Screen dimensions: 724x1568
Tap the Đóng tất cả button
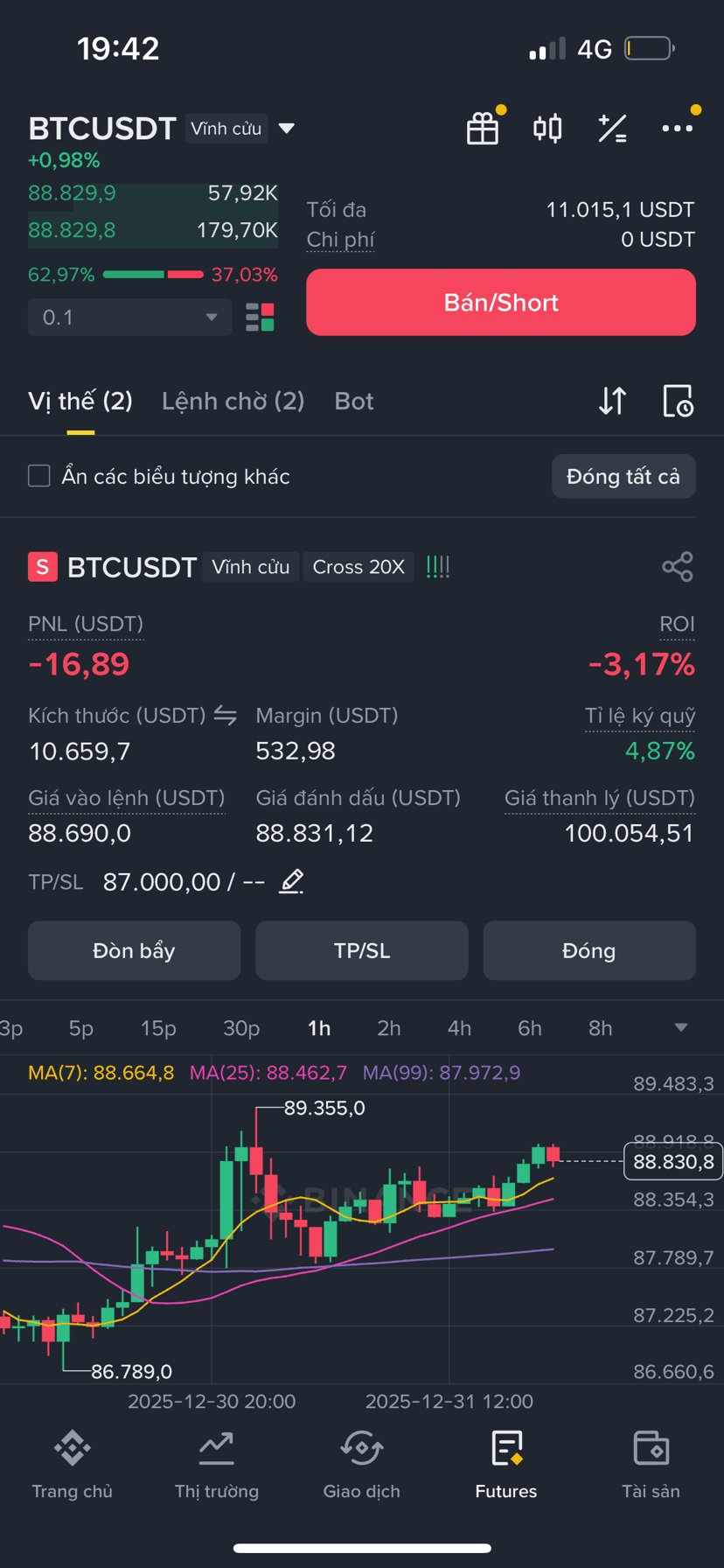(x=623, y=476)
